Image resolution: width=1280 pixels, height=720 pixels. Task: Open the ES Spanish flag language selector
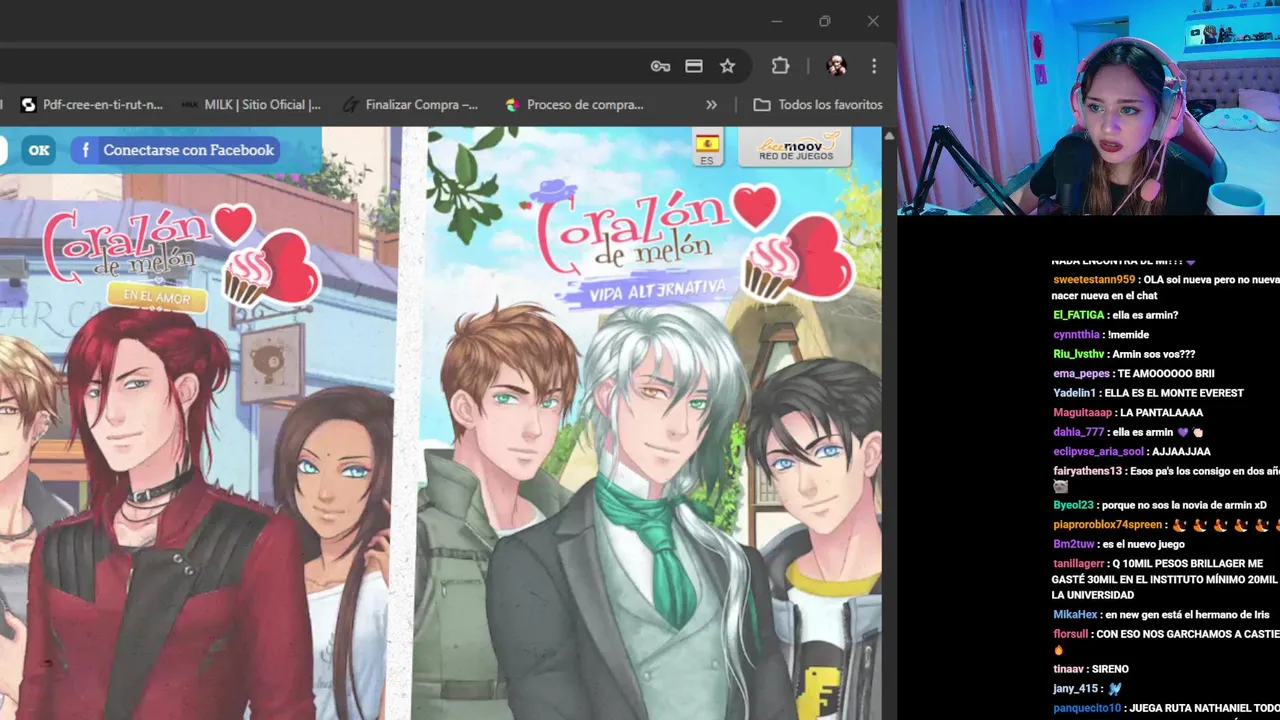(707, 147)
